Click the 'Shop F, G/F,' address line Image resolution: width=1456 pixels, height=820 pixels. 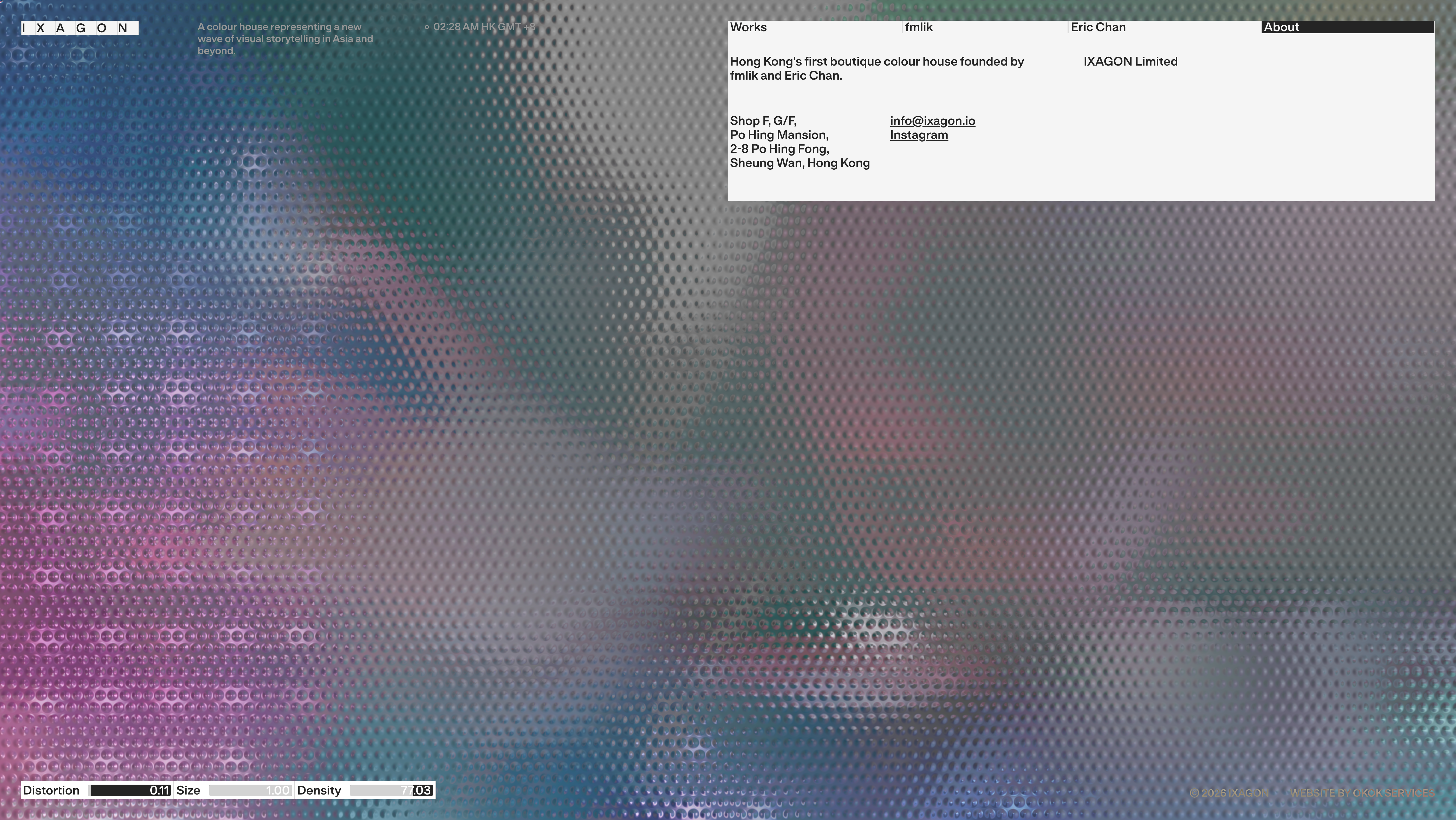pyautogui.click(x=763, y=121)
